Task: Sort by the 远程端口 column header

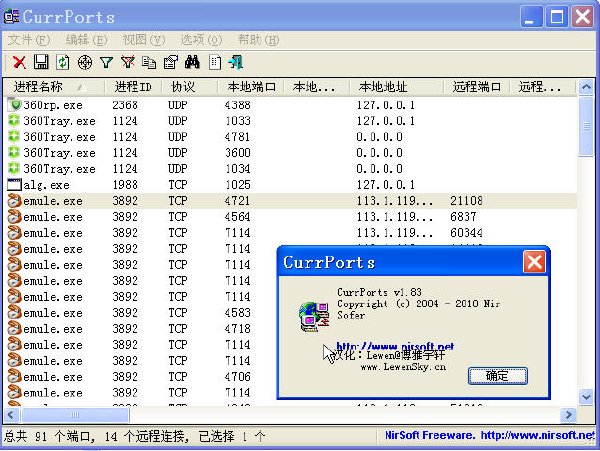Action: [476, 87]
